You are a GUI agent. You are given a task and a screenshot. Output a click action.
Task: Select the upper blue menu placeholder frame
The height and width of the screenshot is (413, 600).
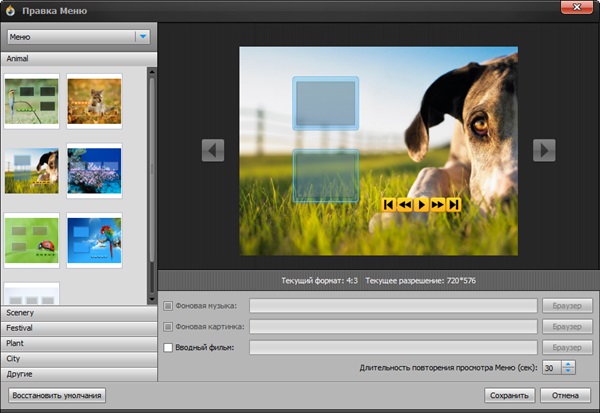coord(325,103)
